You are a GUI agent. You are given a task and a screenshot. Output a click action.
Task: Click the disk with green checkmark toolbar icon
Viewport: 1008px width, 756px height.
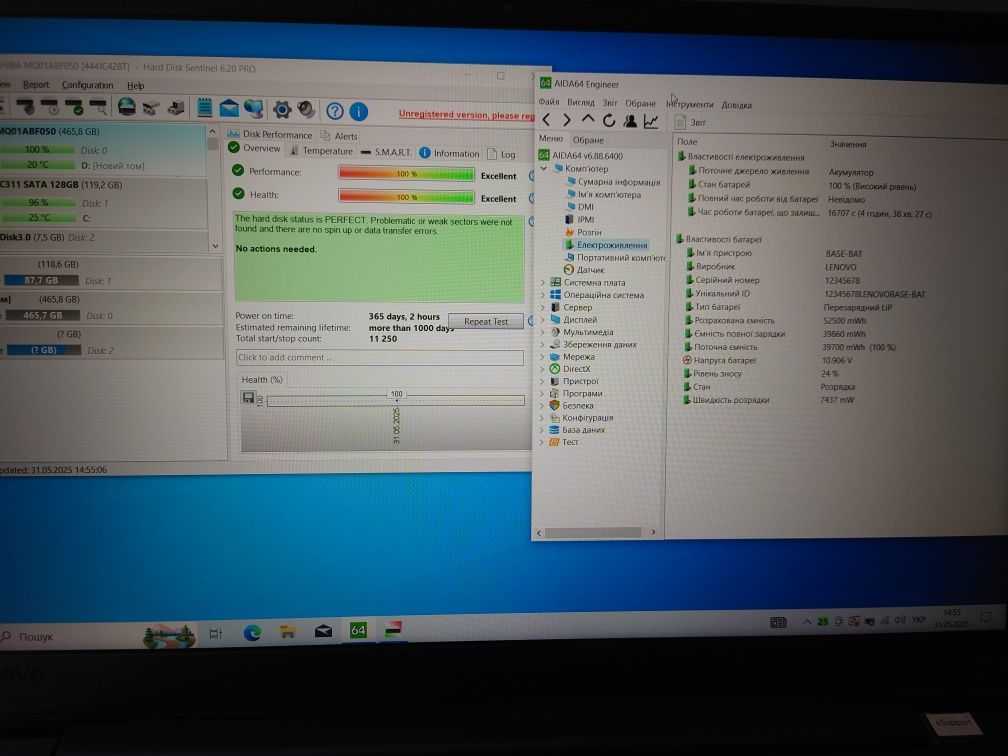coord(75,106)
